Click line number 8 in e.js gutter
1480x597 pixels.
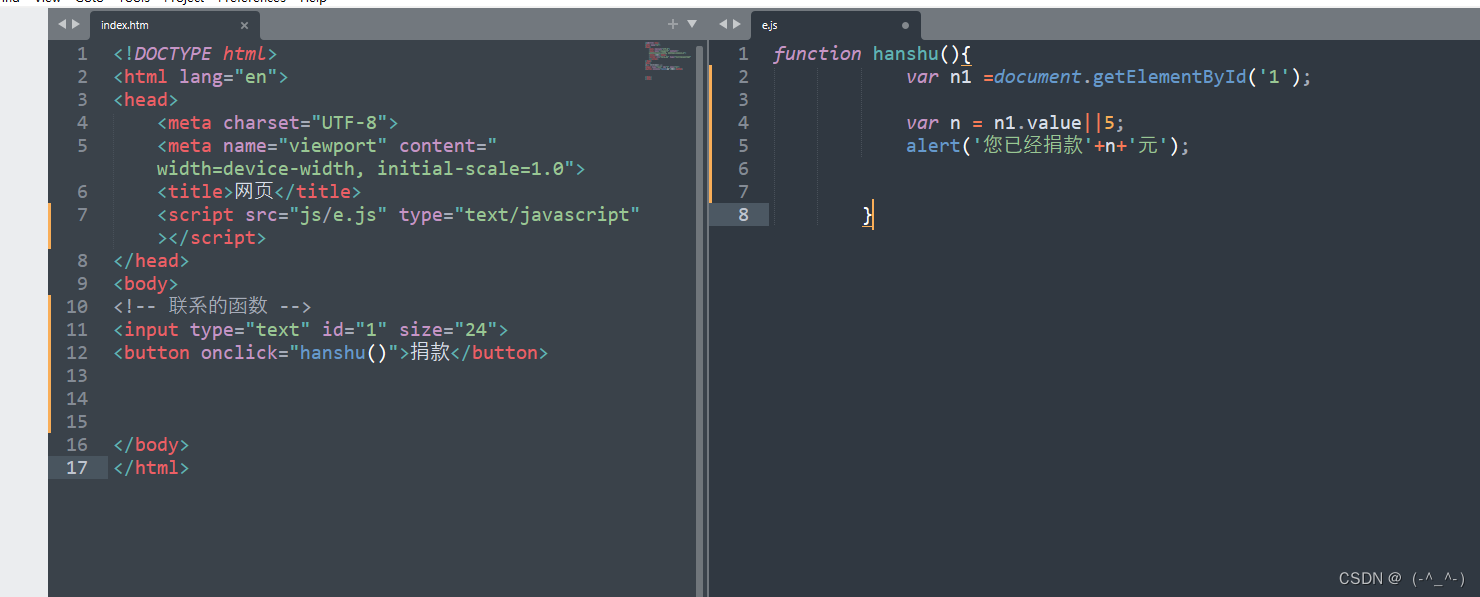tap(742, 215)
